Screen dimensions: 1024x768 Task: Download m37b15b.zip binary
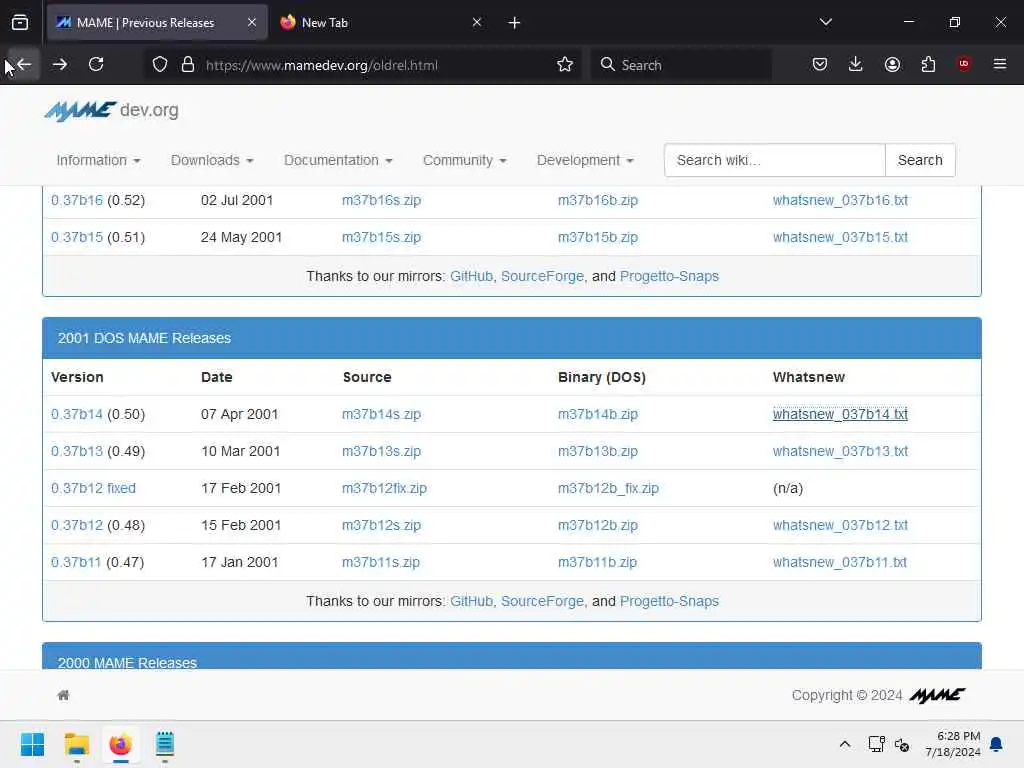pyautogui.click(x=598, y=237)
